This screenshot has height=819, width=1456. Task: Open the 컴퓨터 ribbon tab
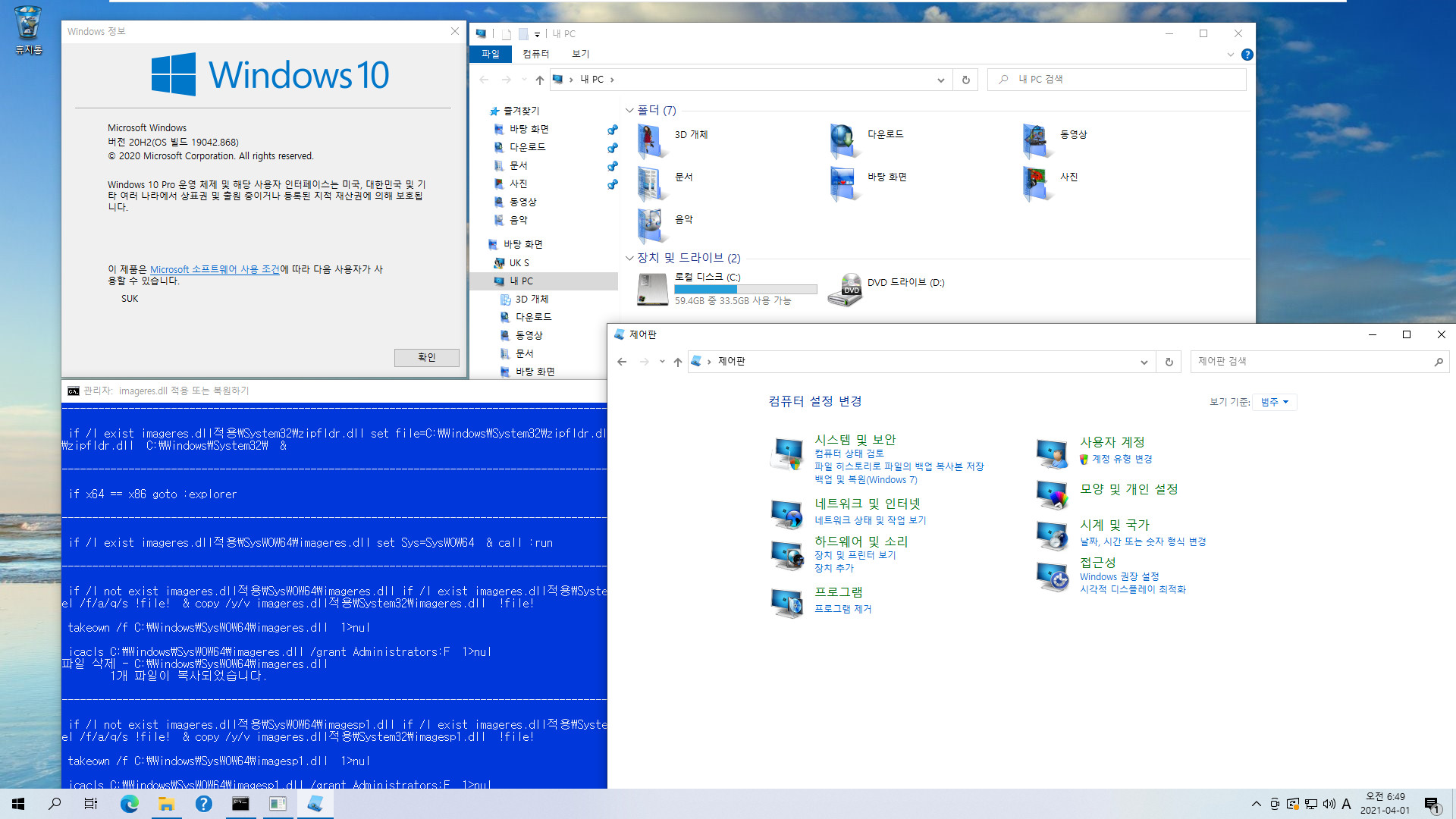pyautogui.click(x=535, y=54)
